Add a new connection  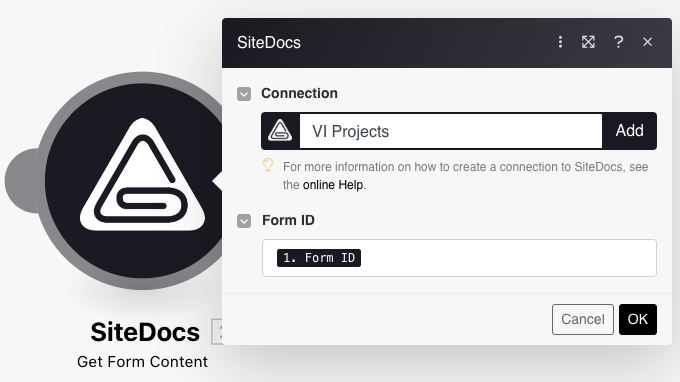[x=629, y=131]
